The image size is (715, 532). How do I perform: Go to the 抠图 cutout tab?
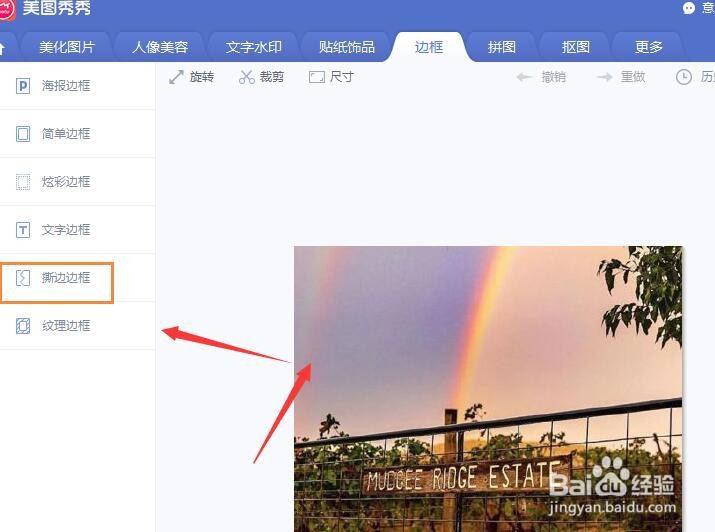(575, 47)
